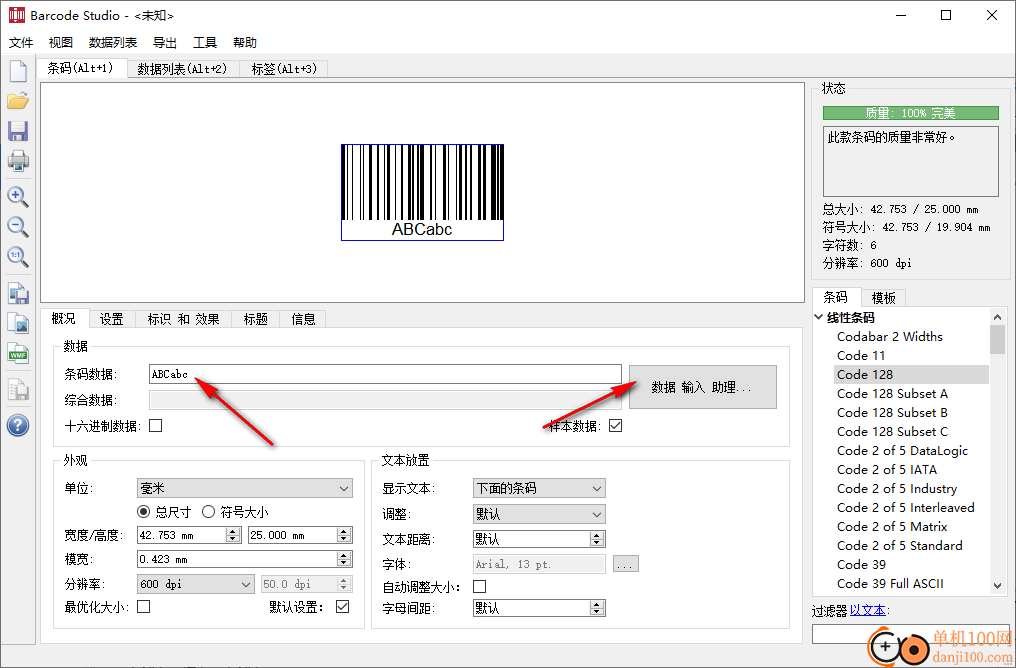
Task: Switch to the 模板 tab
Action: coord(883,298)
